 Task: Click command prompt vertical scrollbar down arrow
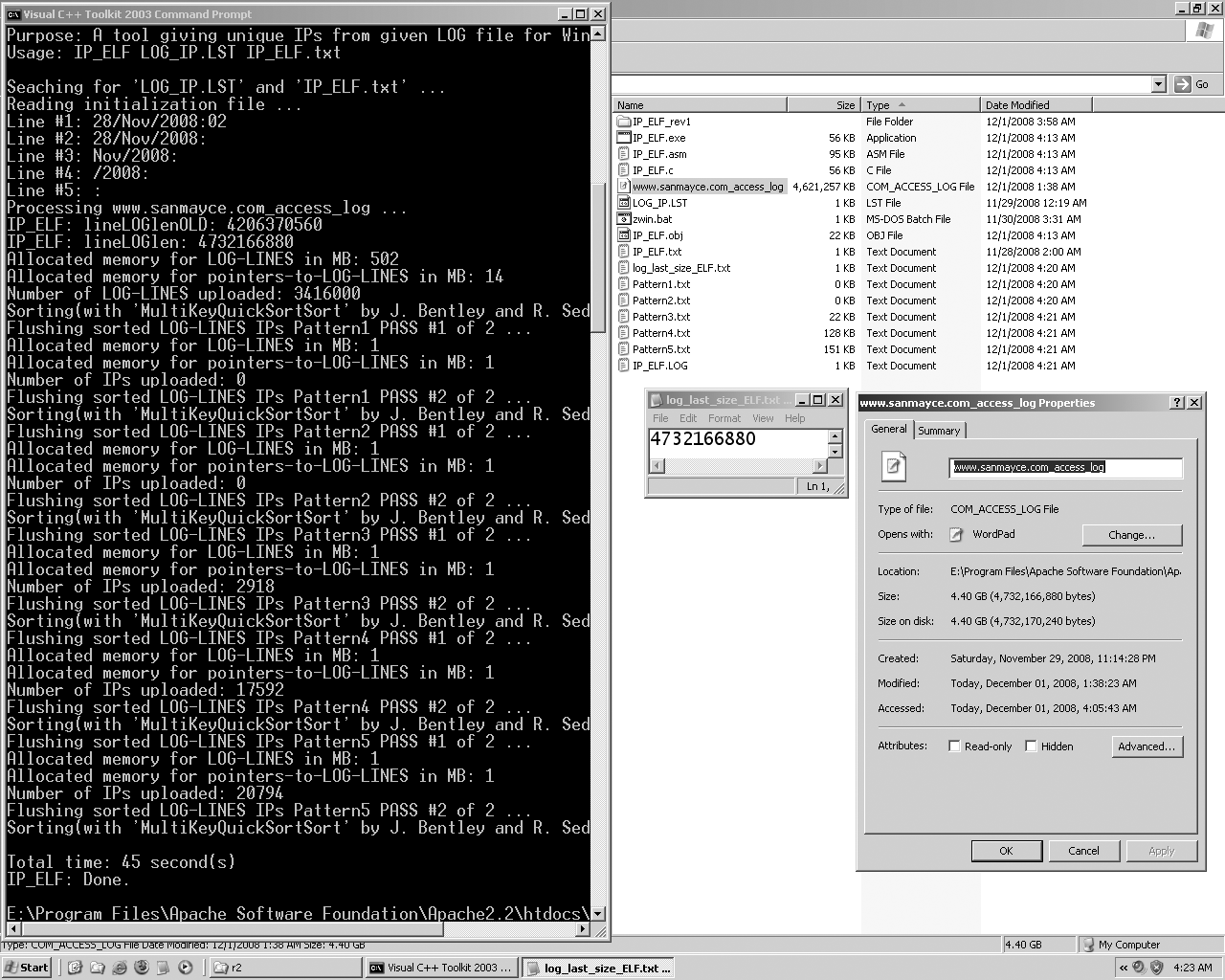click(x=598, y=914)
